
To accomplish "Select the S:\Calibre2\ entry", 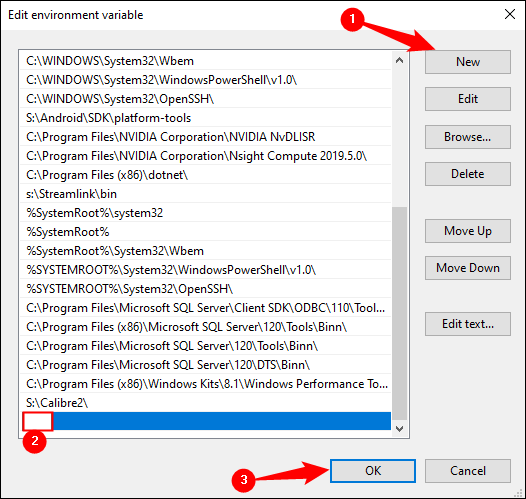I will click(x=205, y=403).
